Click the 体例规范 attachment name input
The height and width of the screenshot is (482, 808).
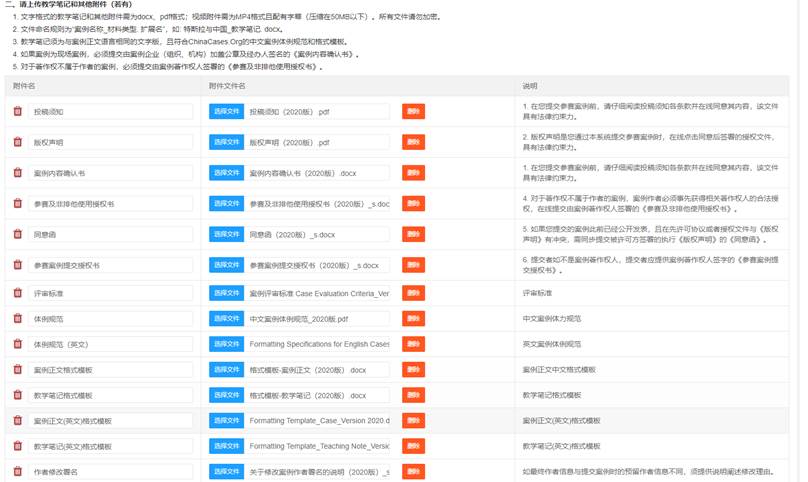point(110,319)
